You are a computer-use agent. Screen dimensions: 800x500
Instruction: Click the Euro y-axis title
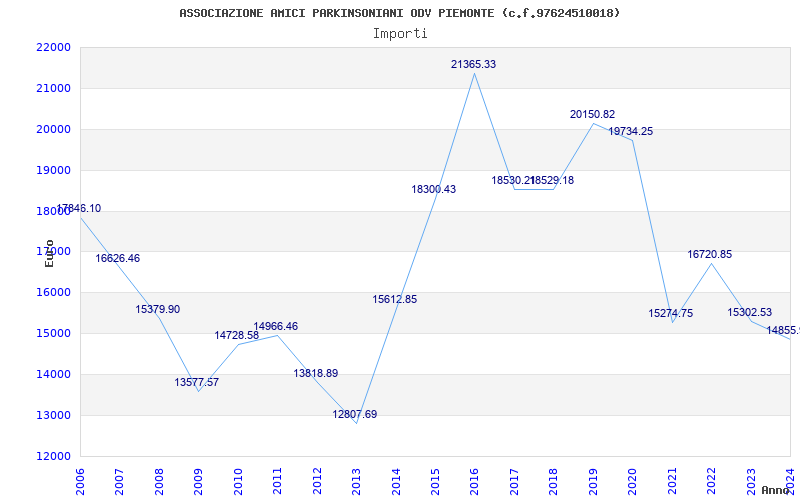pyautogui.click(x=49, y=253)
